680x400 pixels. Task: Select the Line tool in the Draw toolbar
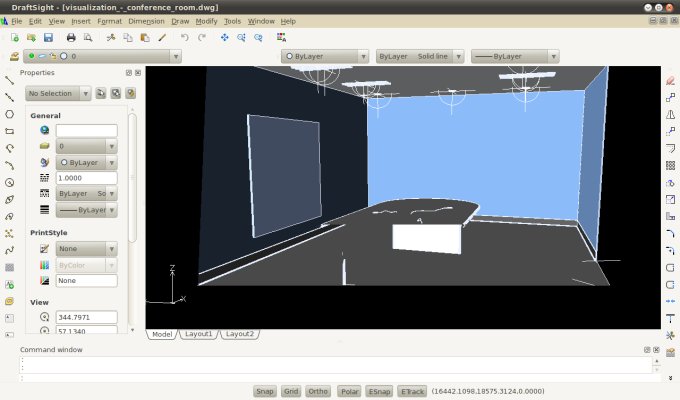9,80
